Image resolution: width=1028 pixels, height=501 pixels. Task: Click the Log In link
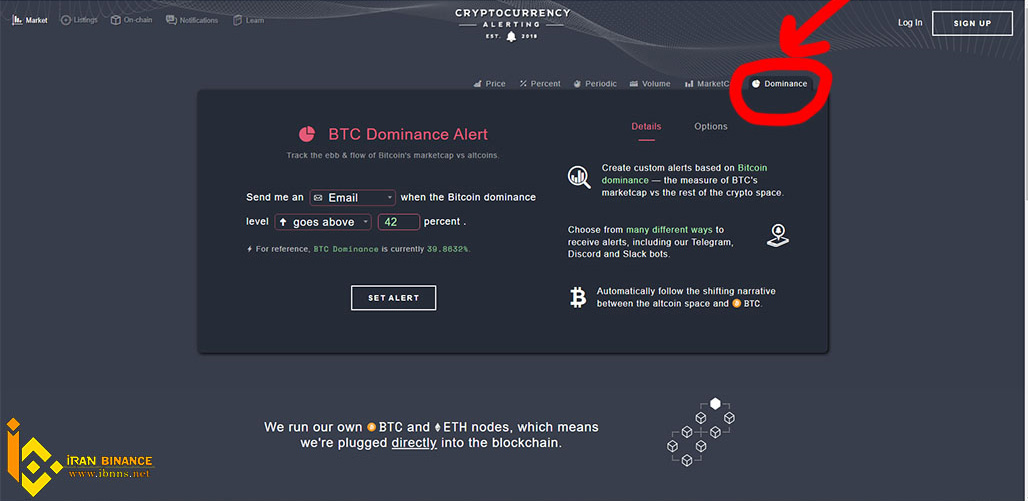[x=910, y=22]
